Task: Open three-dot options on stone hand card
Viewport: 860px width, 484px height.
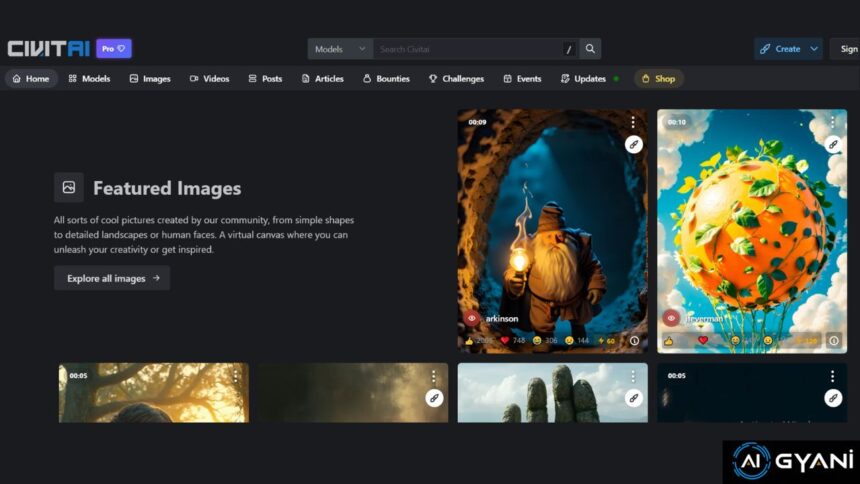Action: (633, 377)
